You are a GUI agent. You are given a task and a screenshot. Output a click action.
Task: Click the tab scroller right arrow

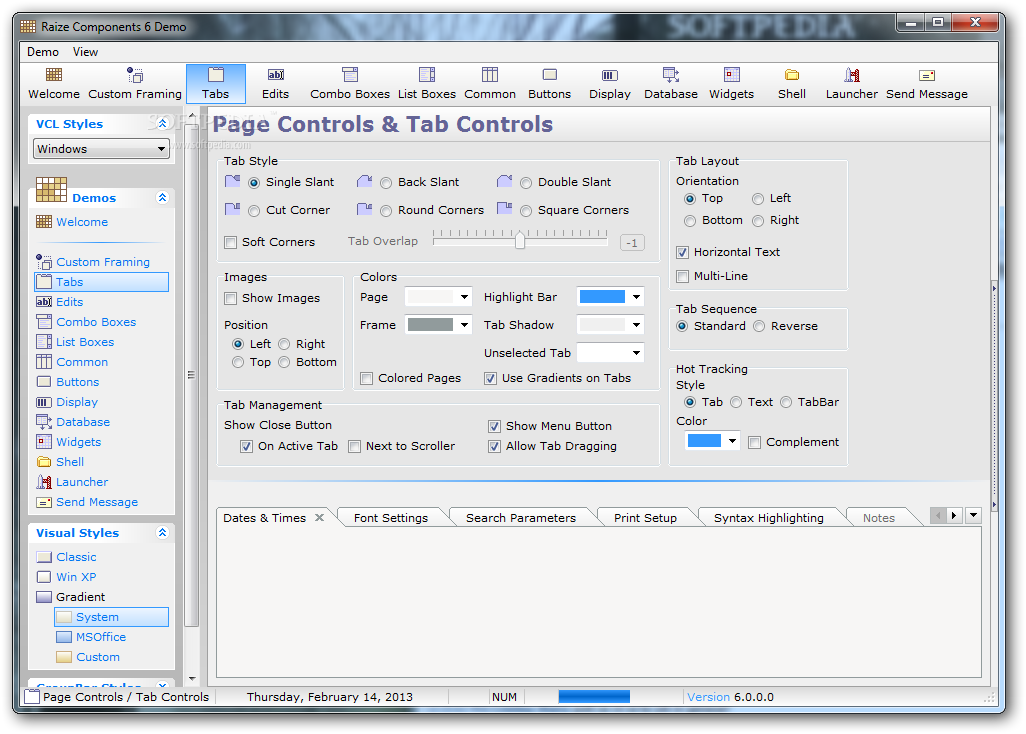click(954, 516)
